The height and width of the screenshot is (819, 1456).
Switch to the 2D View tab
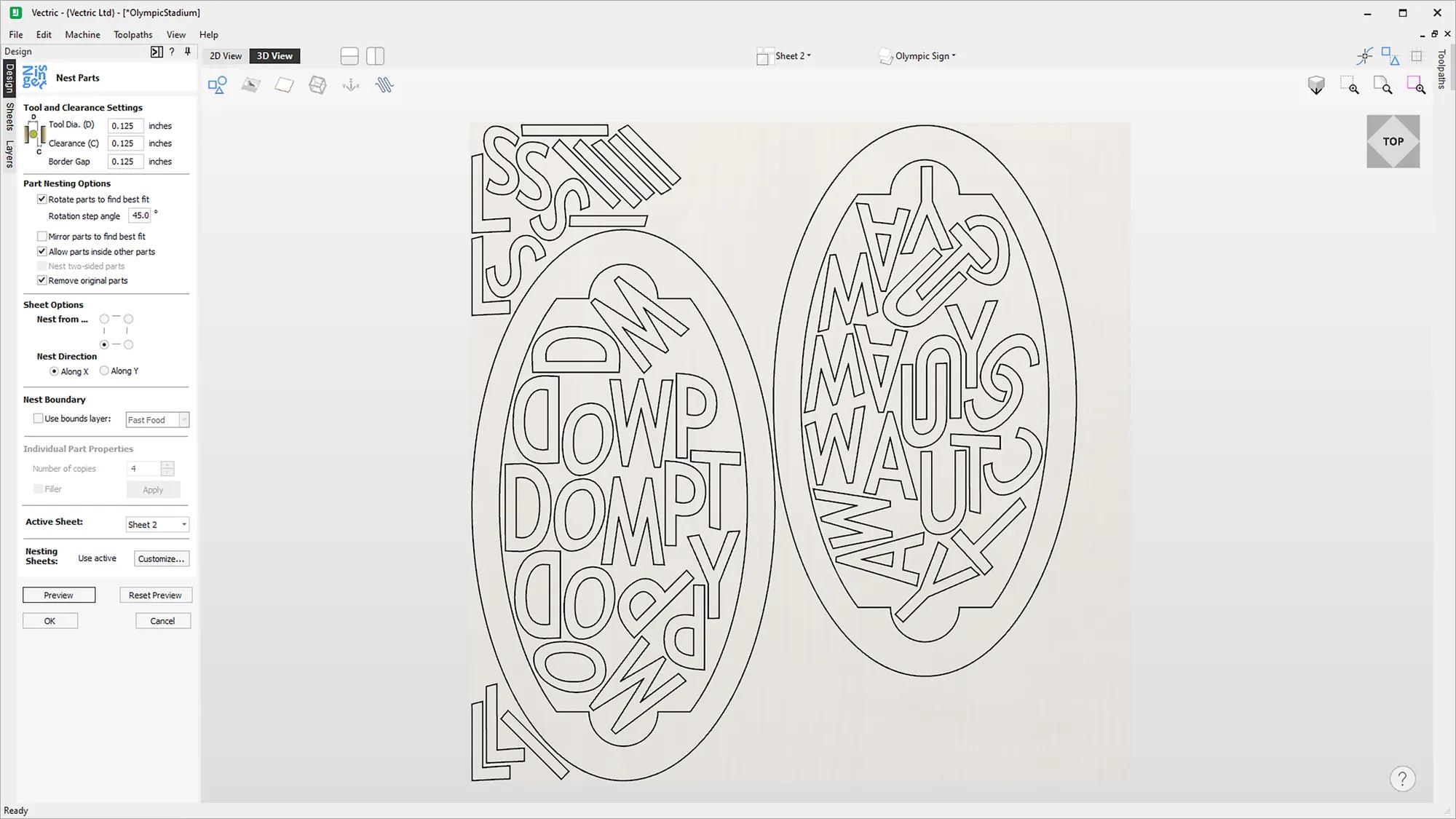(226, 56)
